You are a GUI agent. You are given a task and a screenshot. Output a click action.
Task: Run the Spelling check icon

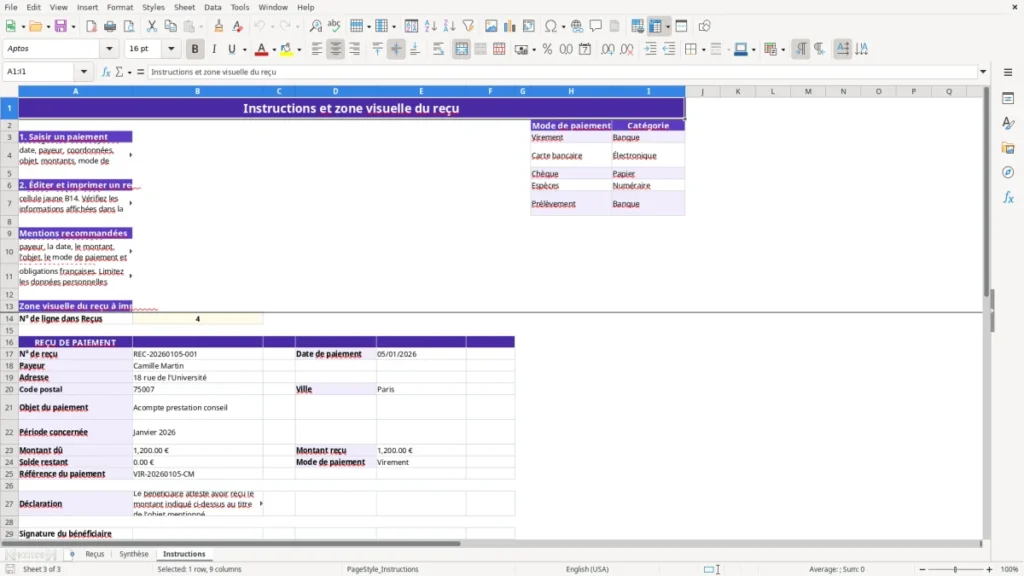334,26
